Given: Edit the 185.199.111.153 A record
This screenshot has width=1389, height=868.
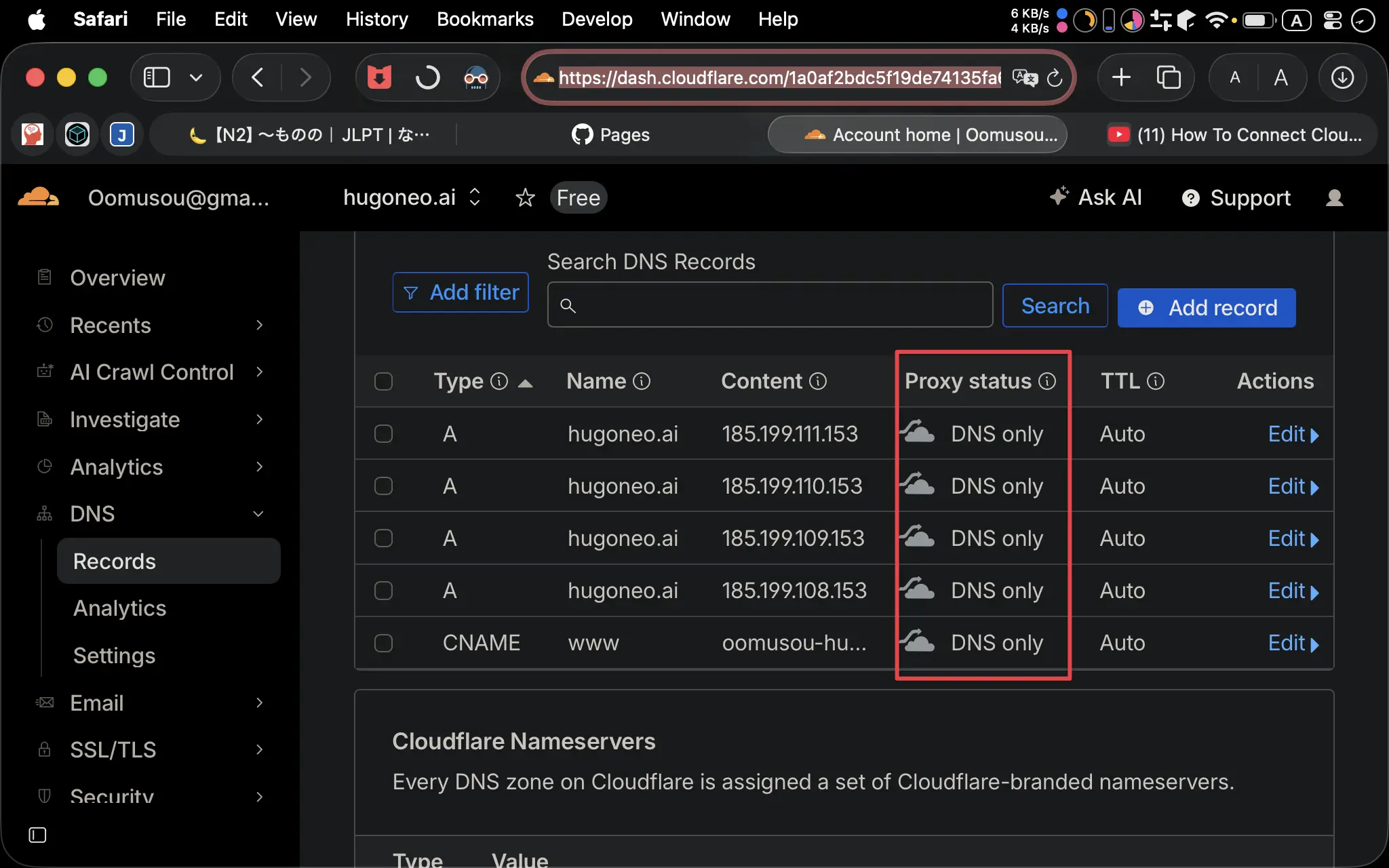Looking at the screenshot, I should pyautogui.click(x=1293, y=434).
